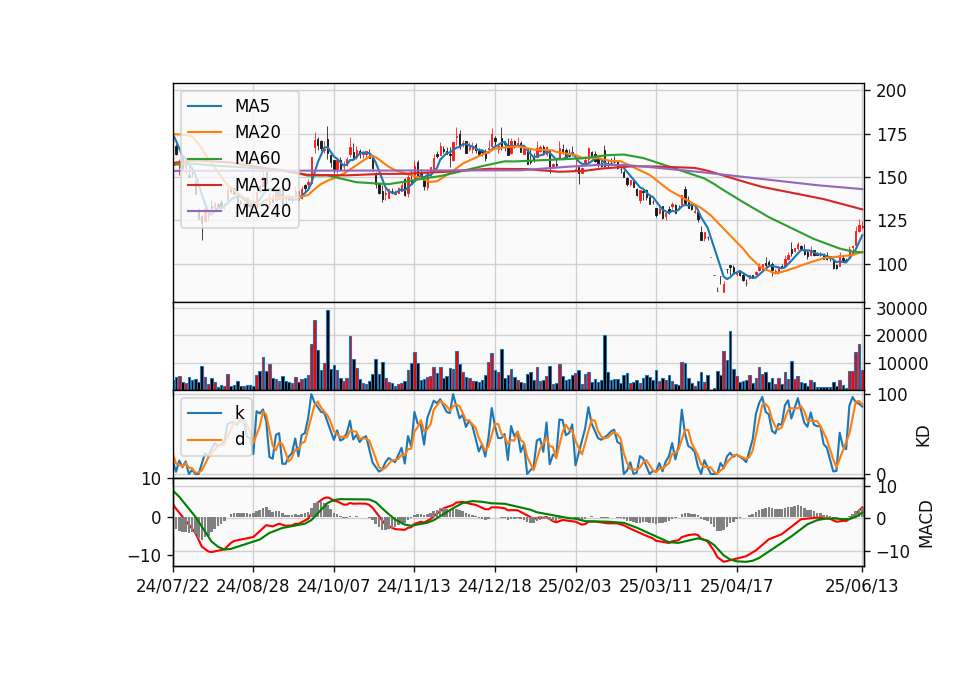Click the MA20 legend label
Viewport: 960px width, 690px height.
[x=257, y=132]
